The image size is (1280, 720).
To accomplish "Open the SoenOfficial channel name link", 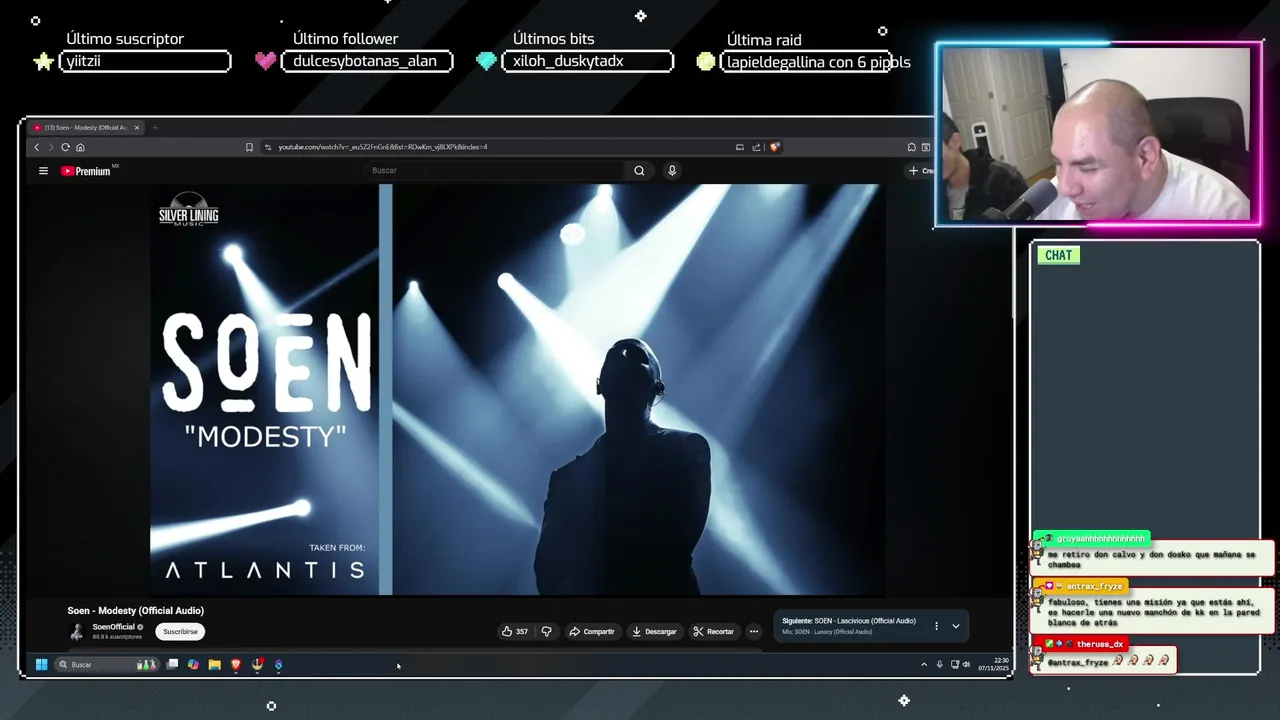I will point(113,627).
